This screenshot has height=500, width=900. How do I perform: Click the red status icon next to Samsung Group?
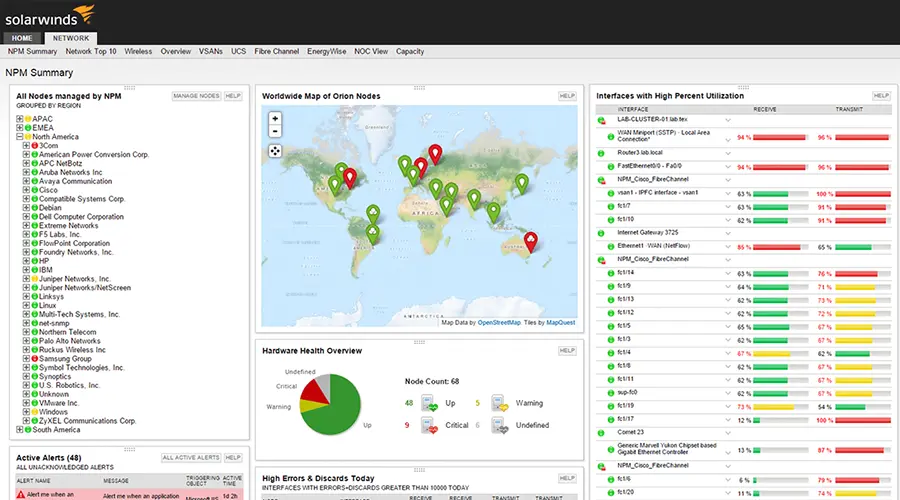click(x=34, y=359)
